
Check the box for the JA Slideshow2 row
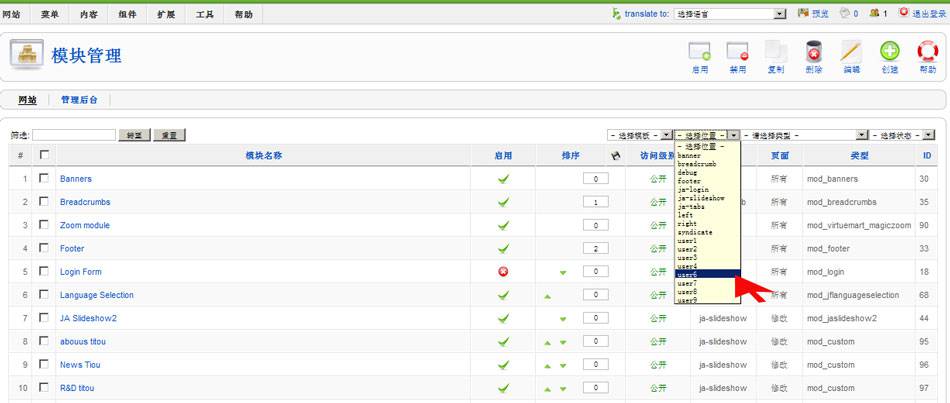point(44,318)
